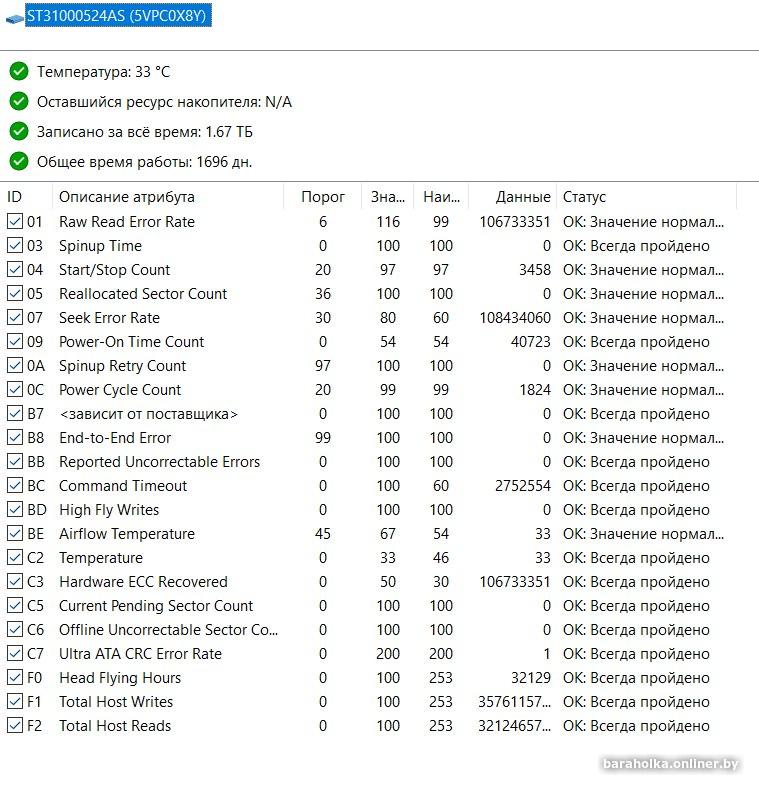Image resolution: width=759 pixels, height=785 pixels.
Task: Click the Наи... column header
Action: click(x=441, y=197)
